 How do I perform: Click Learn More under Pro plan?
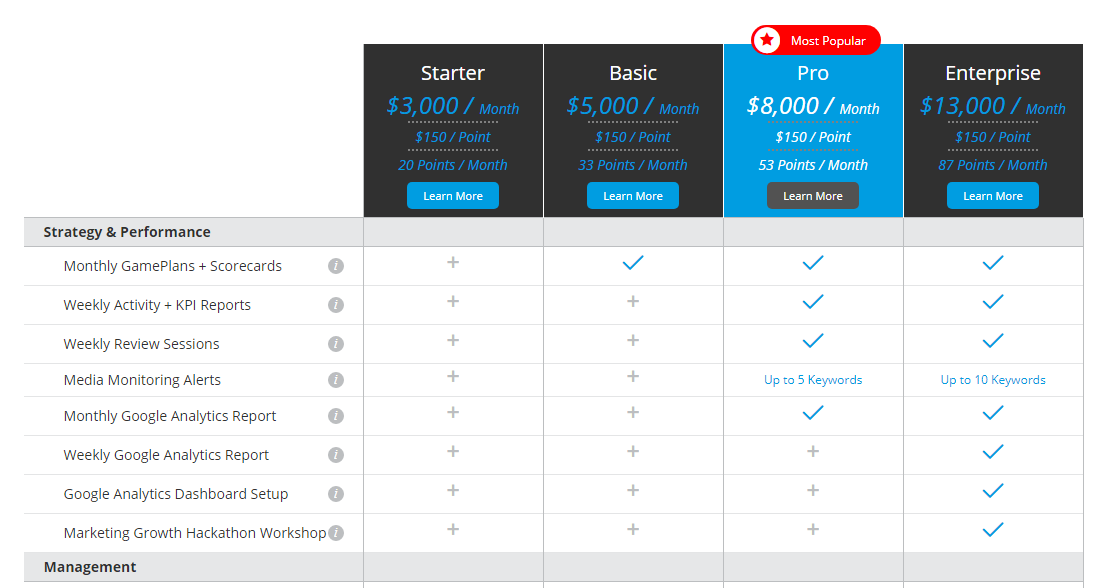(x=813, y=196)
